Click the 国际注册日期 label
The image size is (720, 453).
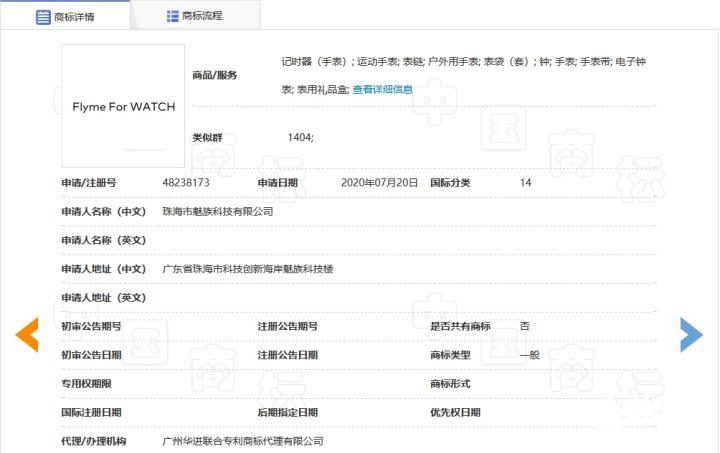coord(91,412)
